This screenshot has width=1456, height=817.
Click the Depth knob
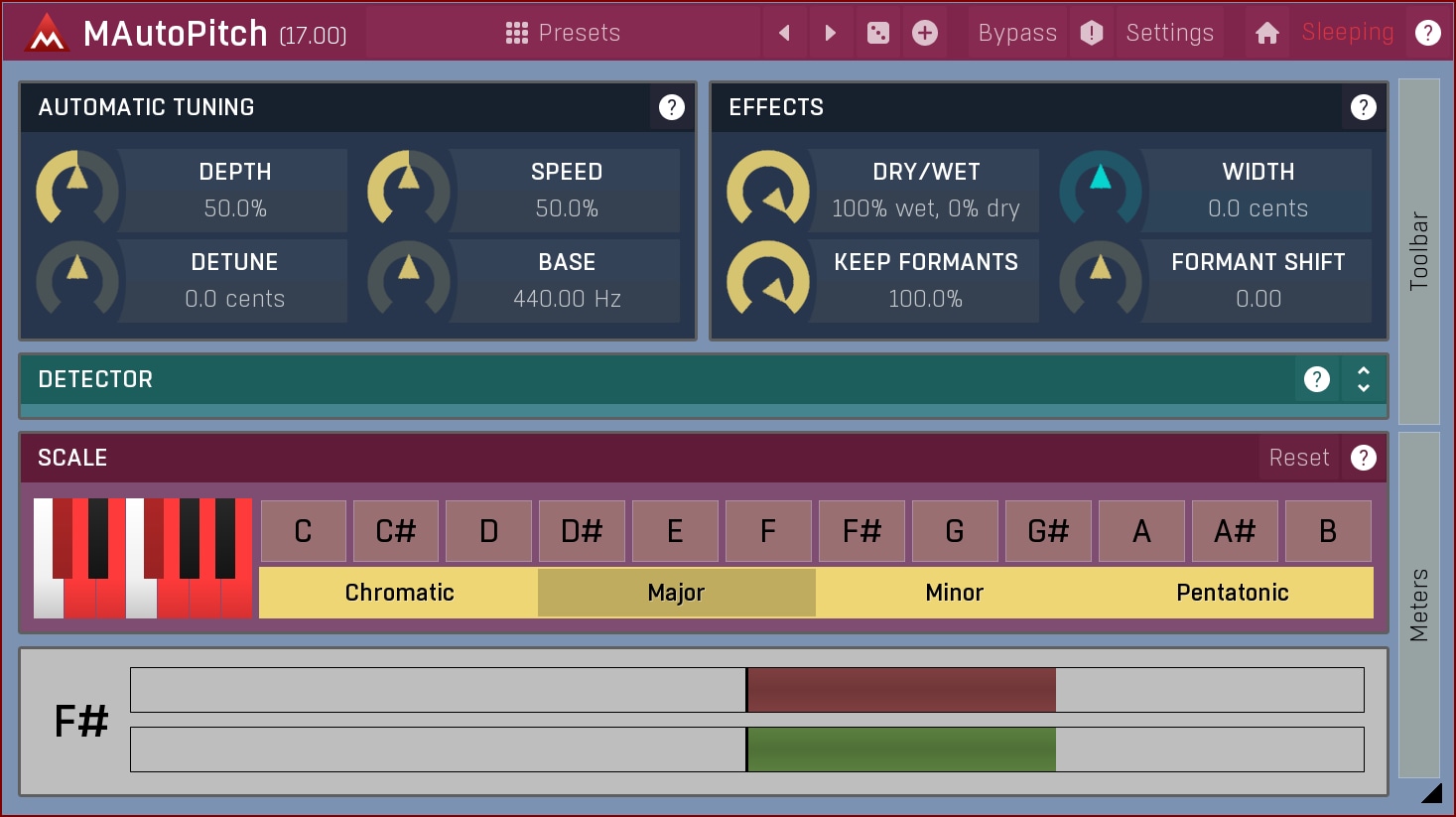76,189
